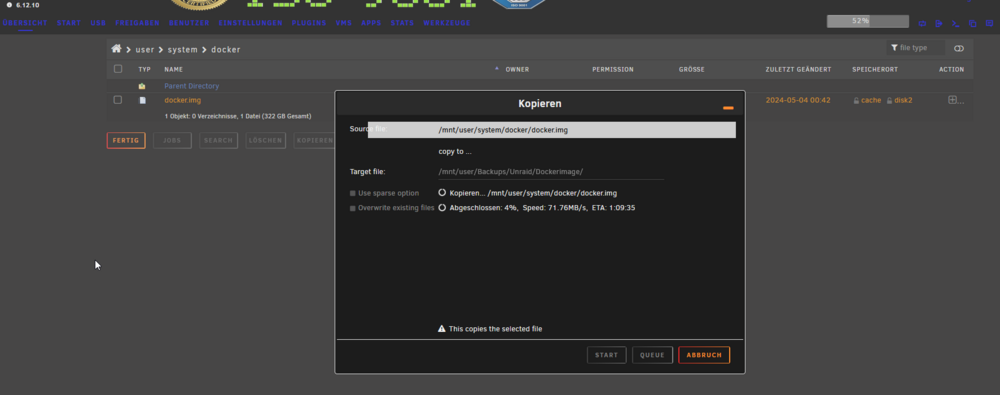The height and width of the screenshot is (395, 1000).
Task: Open the copy-windows icon in header
Action: coord(973,23)
